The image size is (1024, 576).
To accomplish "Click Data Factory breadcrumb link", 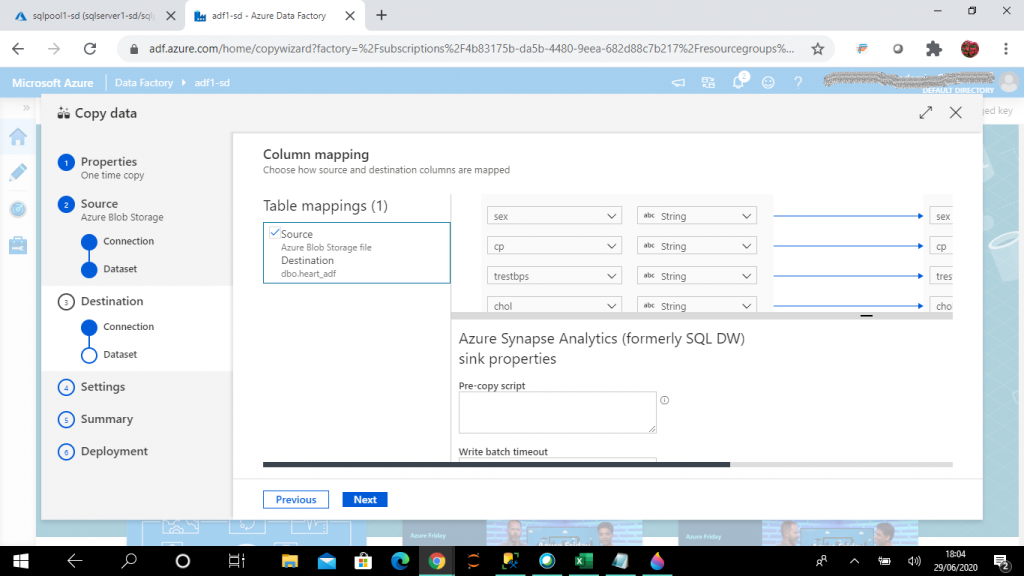I will point(144,83).
